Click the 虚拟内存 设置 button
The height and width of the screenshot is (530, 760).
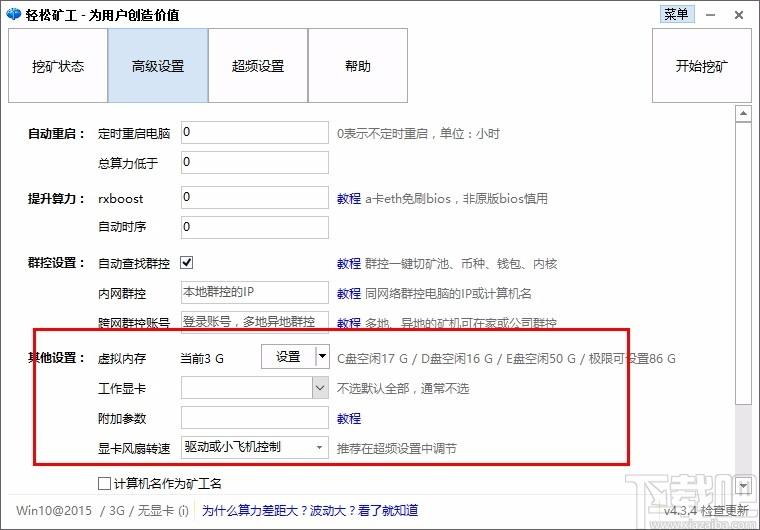coord(288,357)
